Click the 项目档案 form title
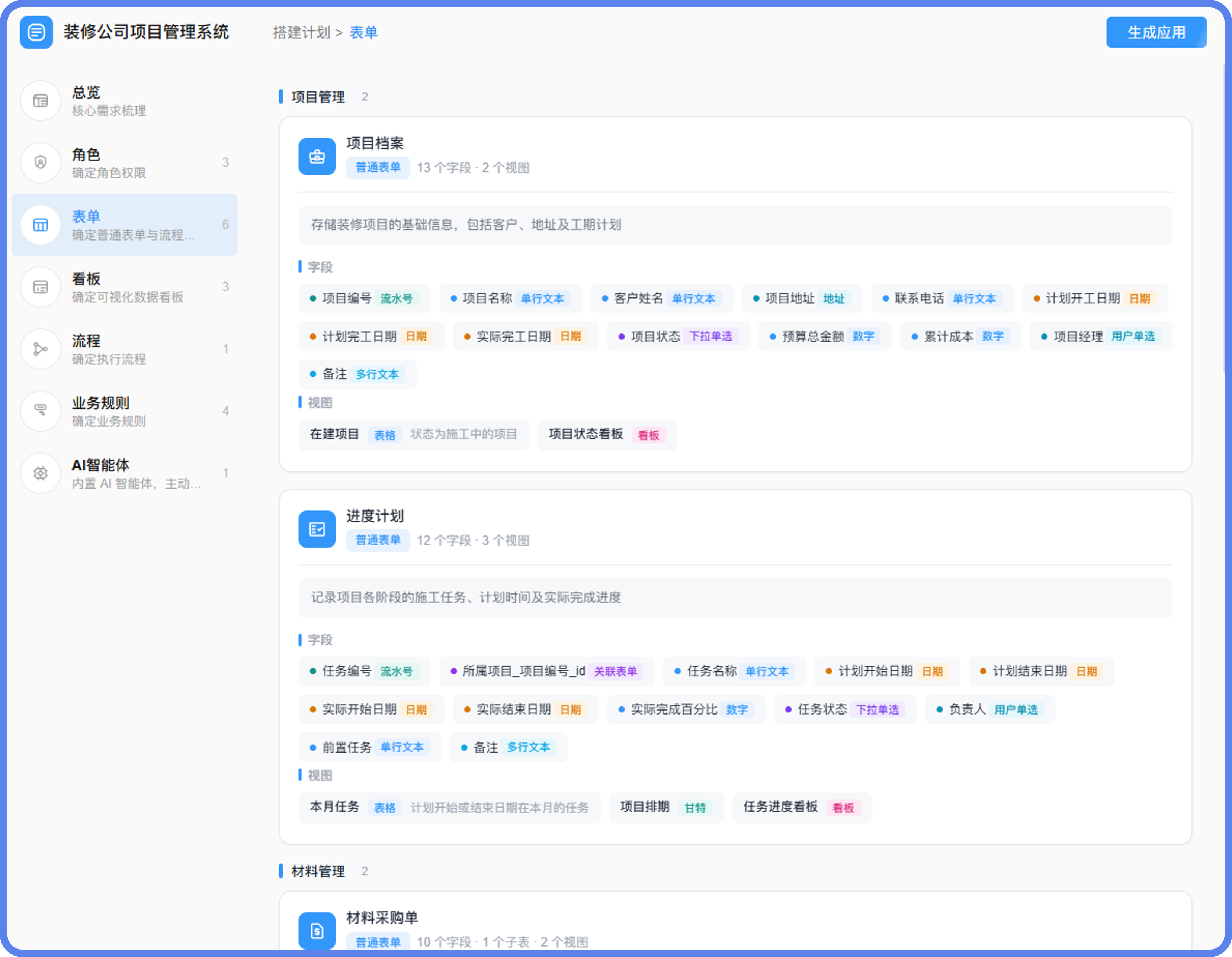This screenshot has height=957, width=1232. click(x=375, y=143)
